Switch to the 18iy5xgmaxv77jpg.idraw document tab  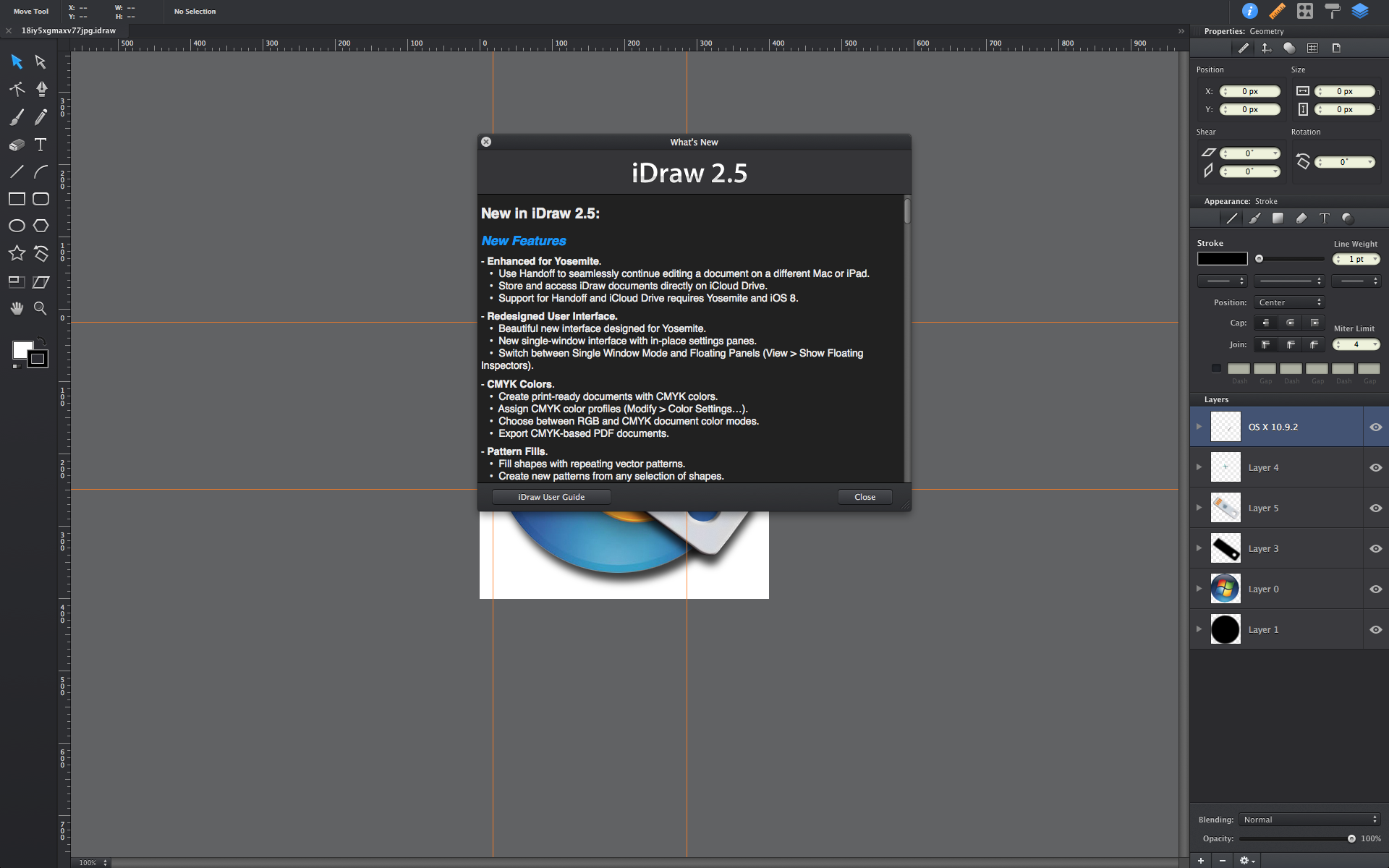pos(69,30)
